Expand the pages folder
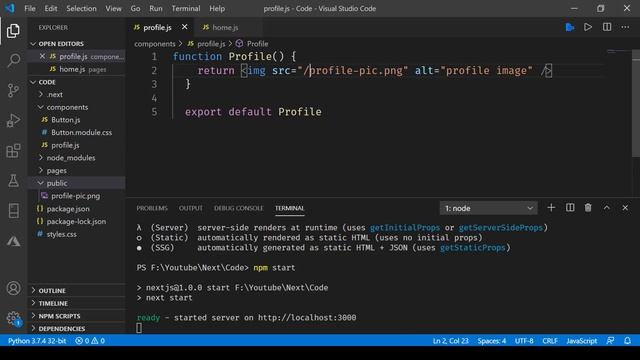Image resolution: width=640 pixels, height=360 pixels. pos(76,170)
